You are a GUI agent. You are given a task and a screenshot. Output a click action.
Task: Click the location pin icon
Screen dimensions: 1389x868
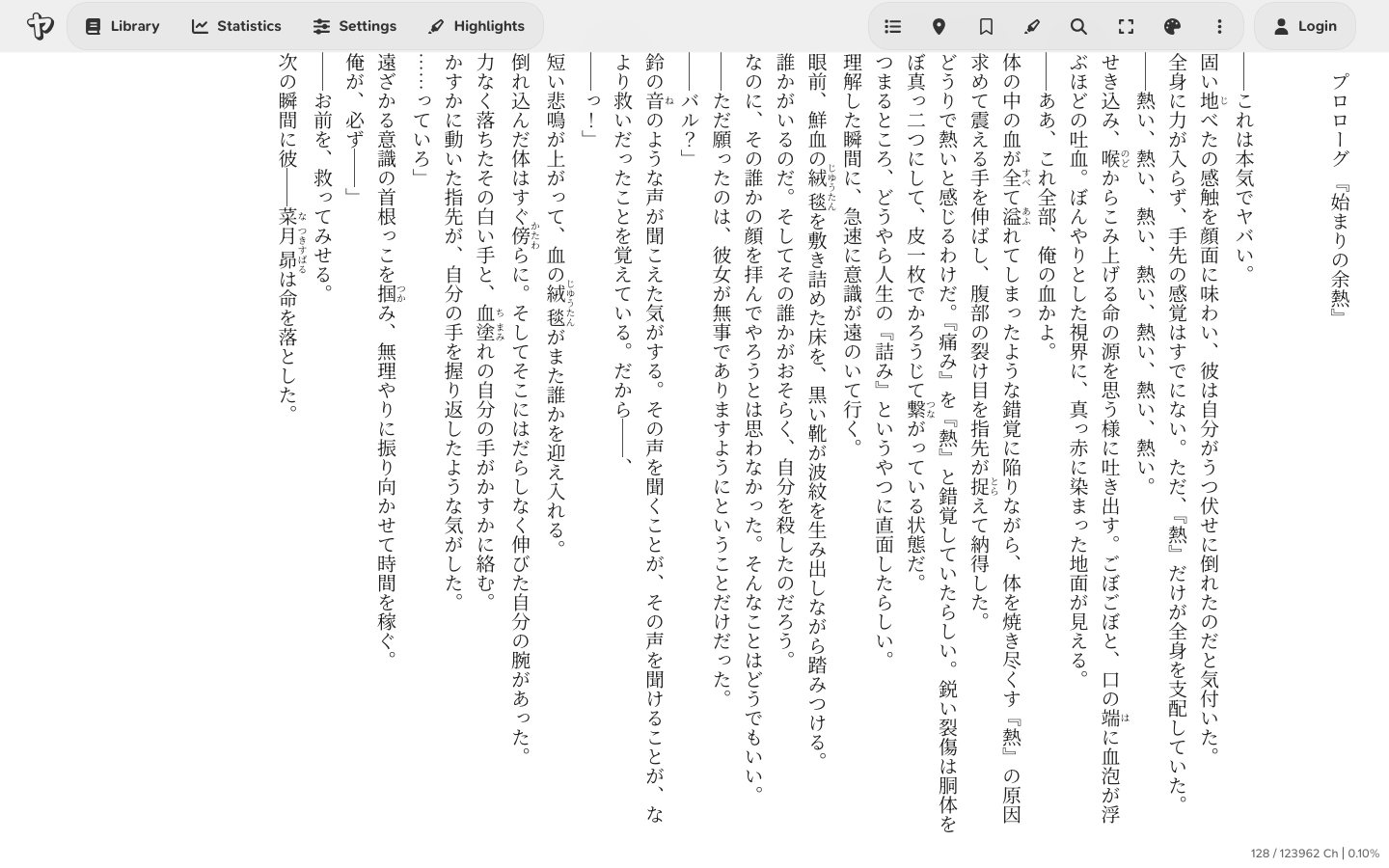click(x=940, y=27)
